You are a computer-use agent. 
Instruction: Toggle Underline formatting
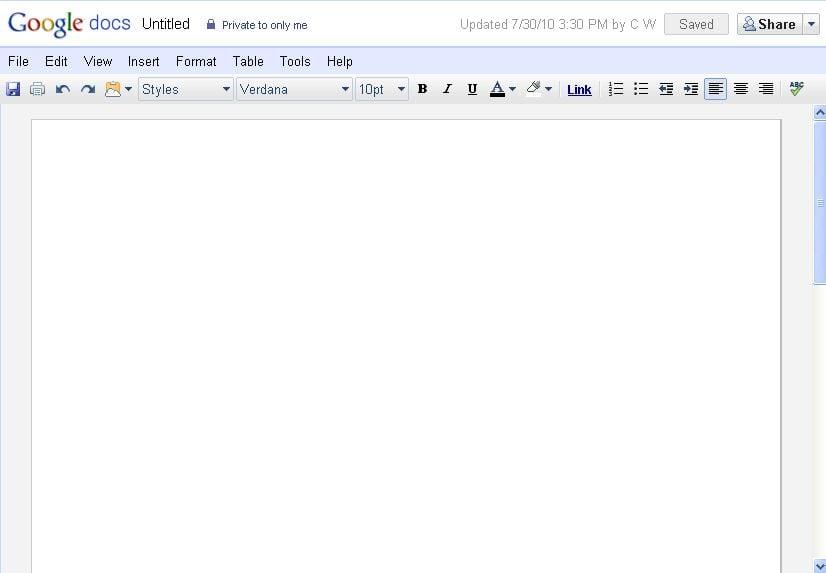click(x=472, y=89)
